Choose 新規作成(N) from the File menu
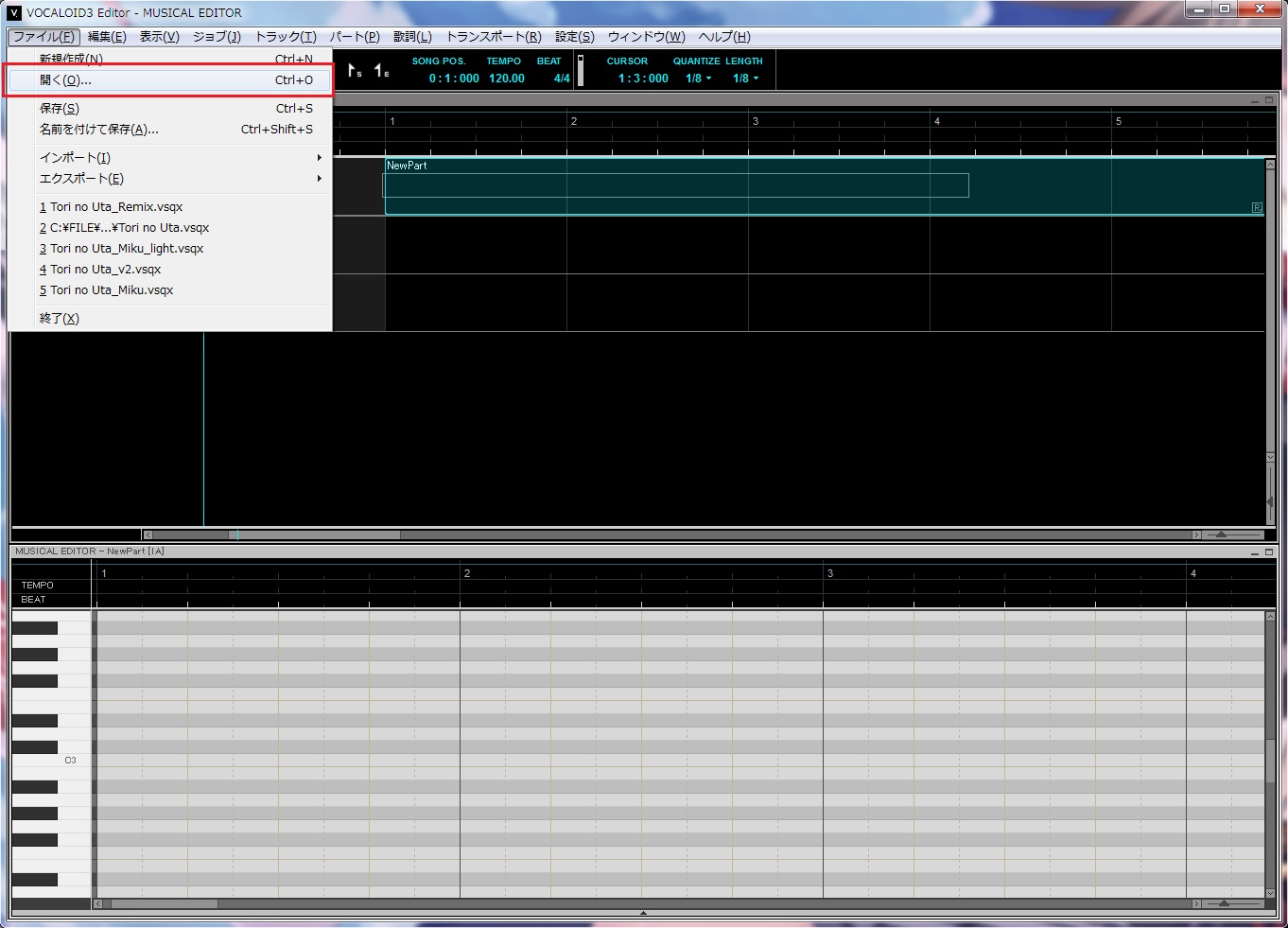 pos(170,59)
